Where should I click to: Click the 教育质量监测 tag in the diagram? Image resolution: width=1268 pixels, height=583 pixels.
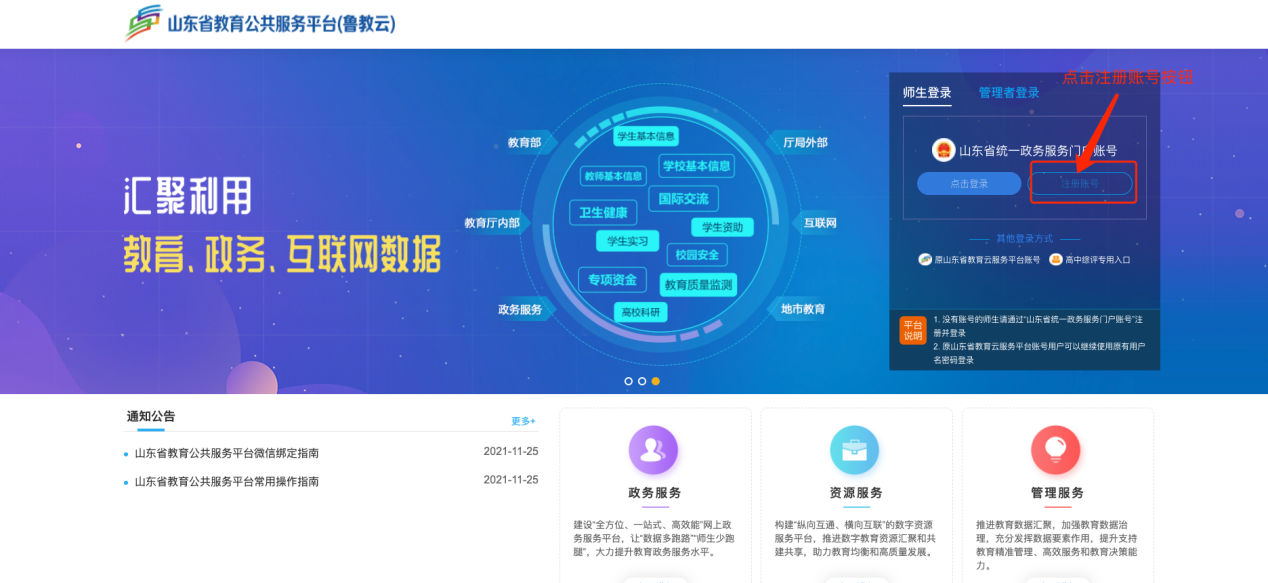click(x=699, y=285)
